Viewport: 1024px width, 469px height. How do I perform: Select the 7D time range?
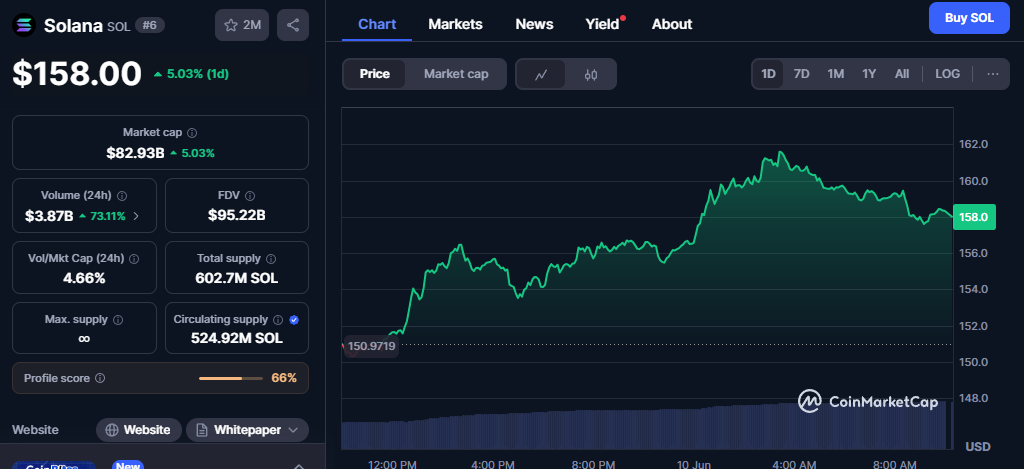click(x=801, y=74)
